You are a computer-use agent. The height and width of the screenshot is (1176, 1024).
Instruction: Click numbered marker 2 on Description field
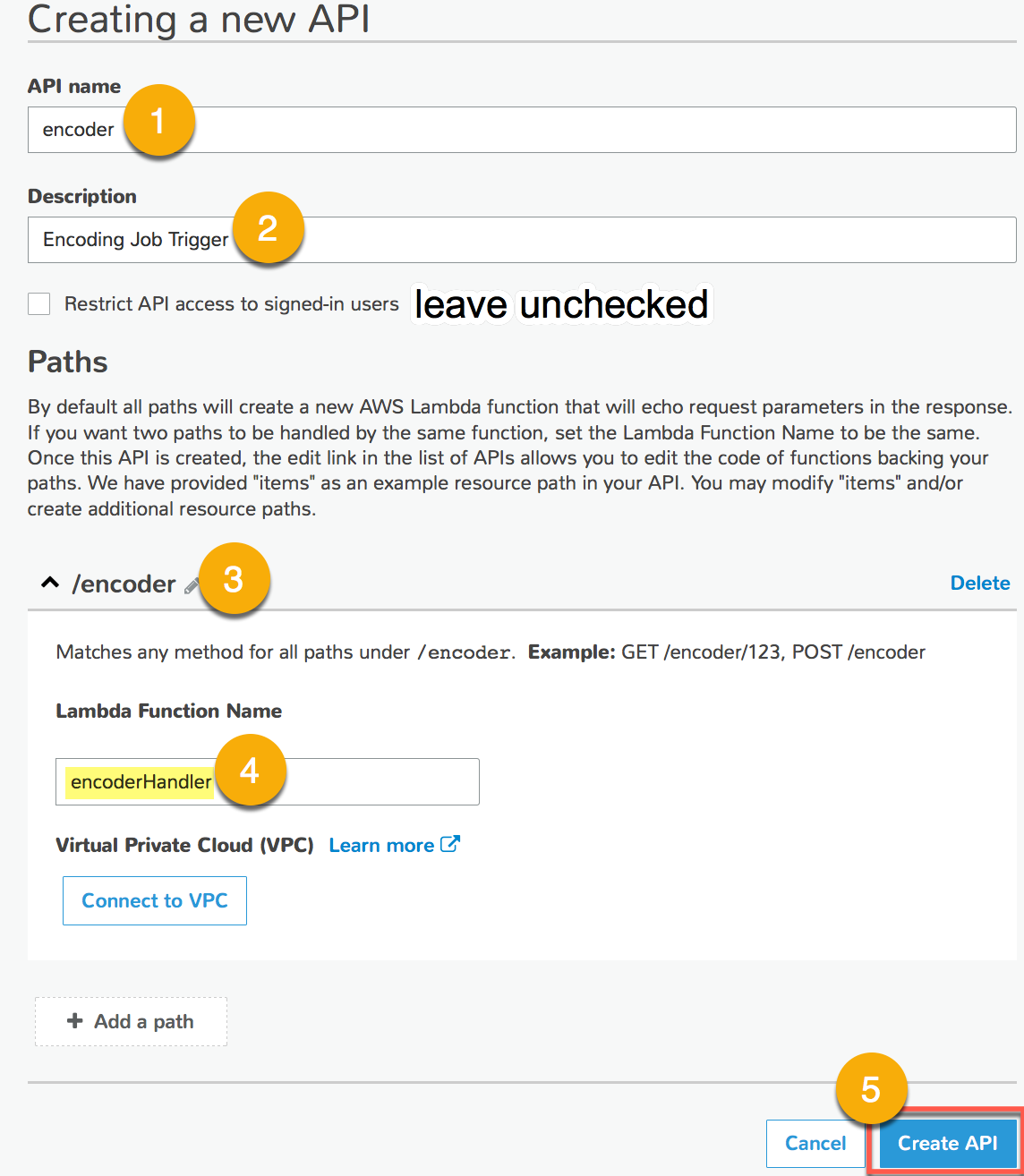[269, 228]
